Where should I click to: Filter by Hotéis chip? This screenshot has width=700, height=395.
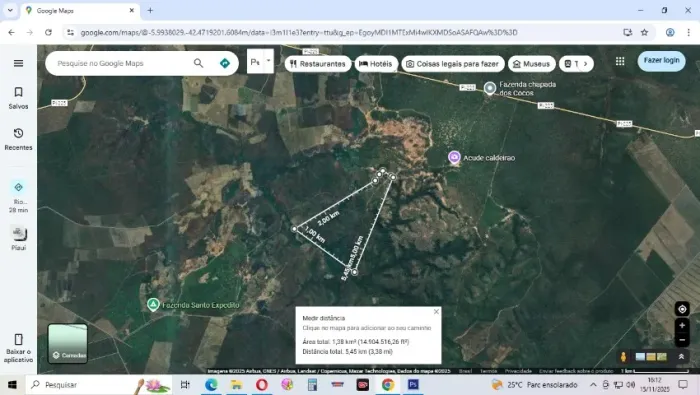coord(376,64)
